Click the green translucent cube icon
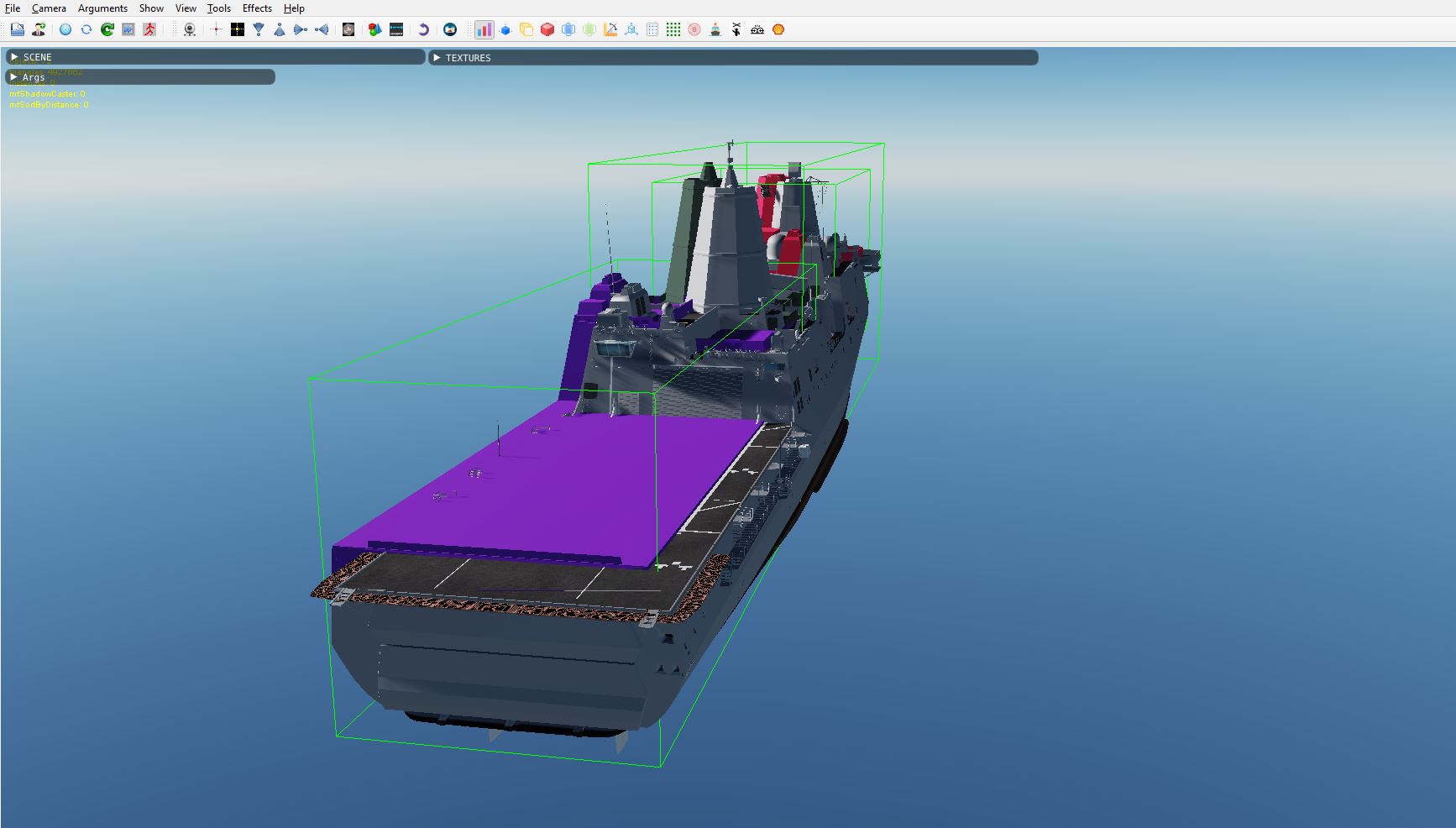1456x828 pixels. (589, 29)
